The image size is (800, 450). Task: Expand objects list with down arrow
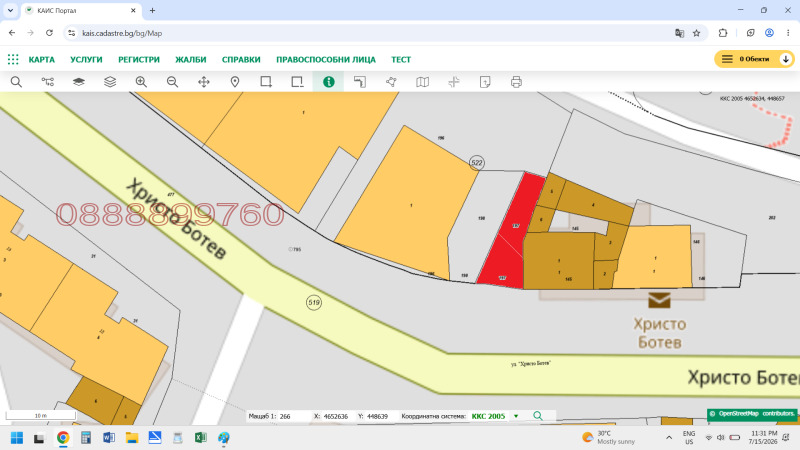[x=786, y=59]
